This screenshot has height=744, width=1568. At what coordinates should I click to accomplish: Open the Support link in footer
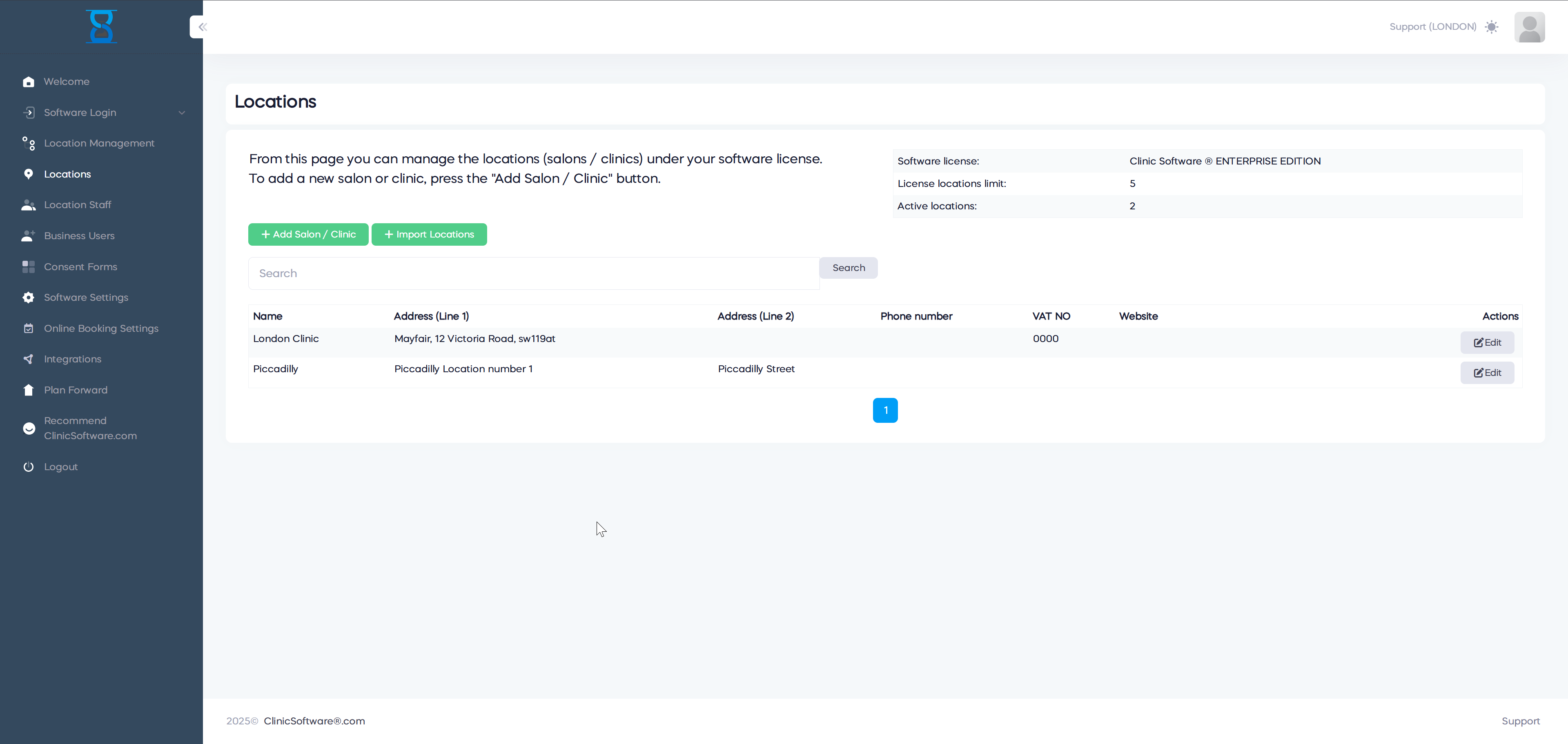click(x=1520, y=721)
